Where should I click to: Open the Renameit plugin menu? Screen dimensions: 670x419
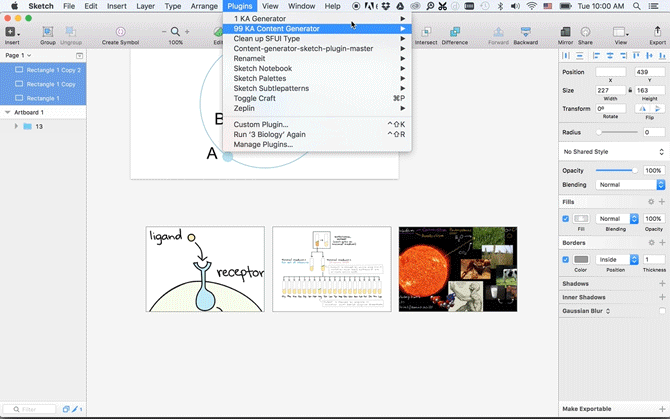click(317, 59)
